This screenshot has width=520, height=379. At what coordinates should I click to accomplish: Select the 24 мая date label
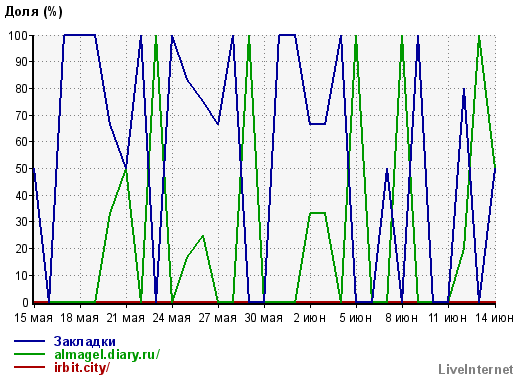[x=171, y=318]
